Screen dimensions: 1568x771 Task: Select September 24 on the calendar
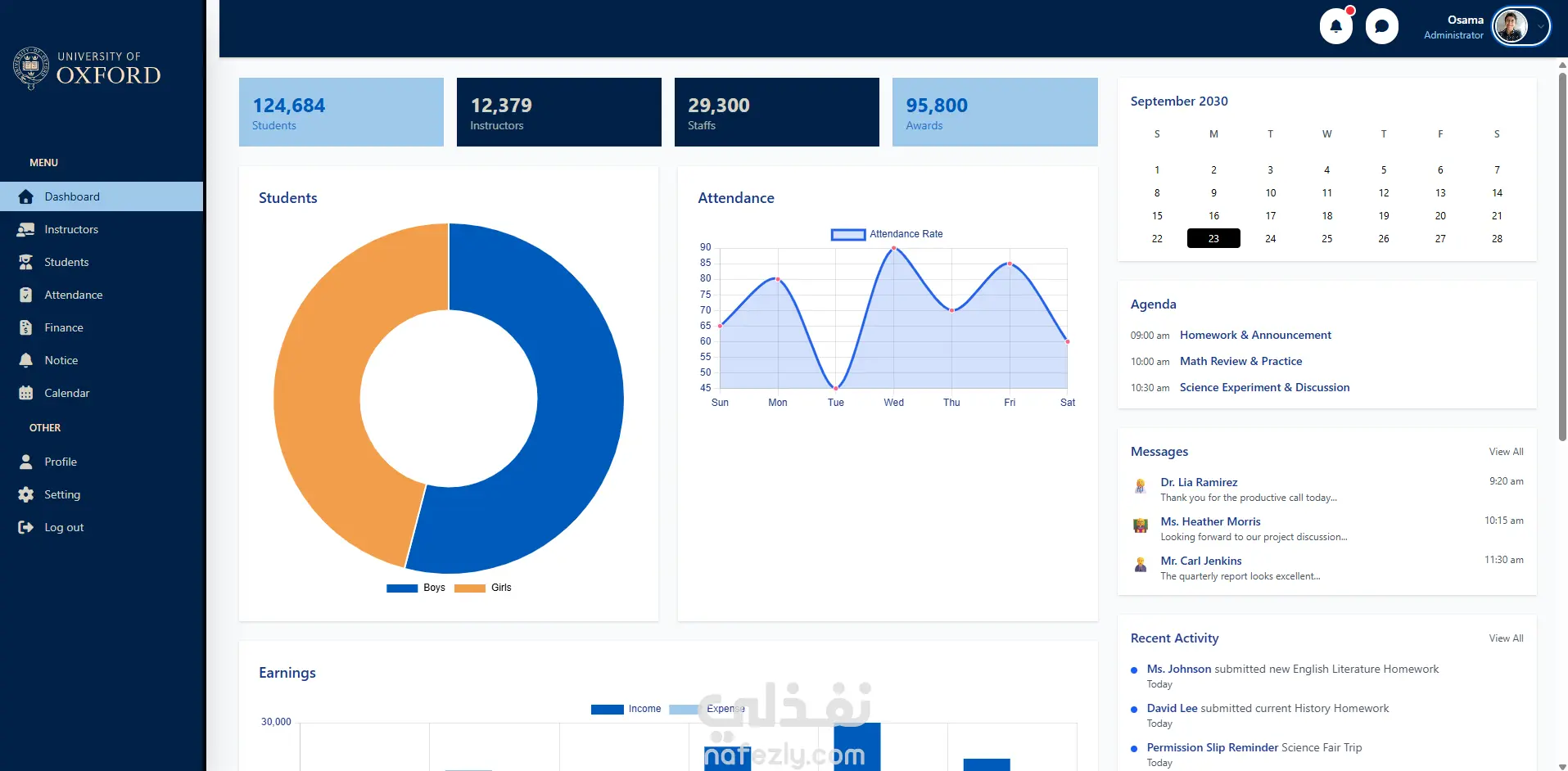pyautogui.click(x=1270, y=238)
